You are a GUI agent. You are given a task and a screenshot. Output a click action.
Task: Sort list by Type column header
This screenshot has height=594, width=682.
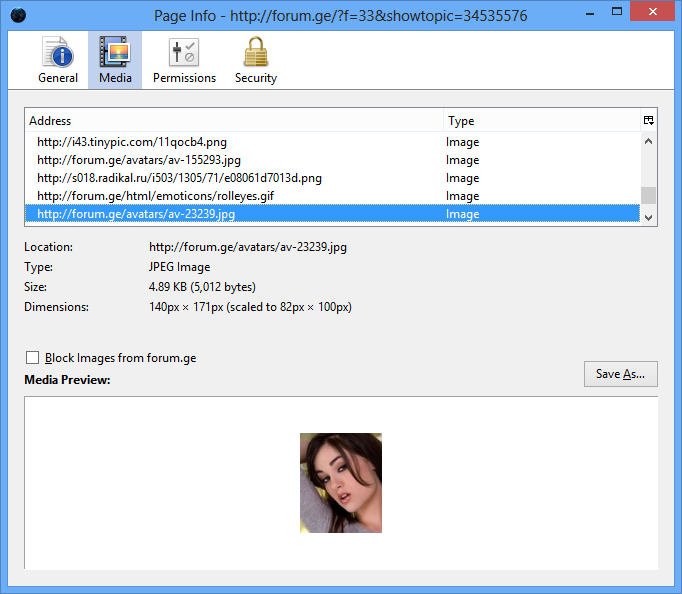point(542,120)
